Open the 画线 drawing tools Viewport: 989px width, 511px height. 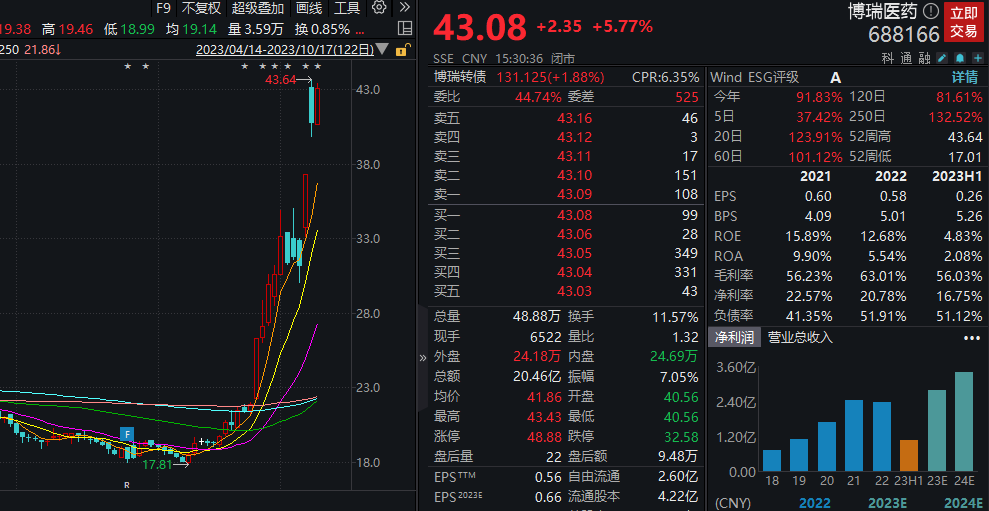tap(309, 8)
